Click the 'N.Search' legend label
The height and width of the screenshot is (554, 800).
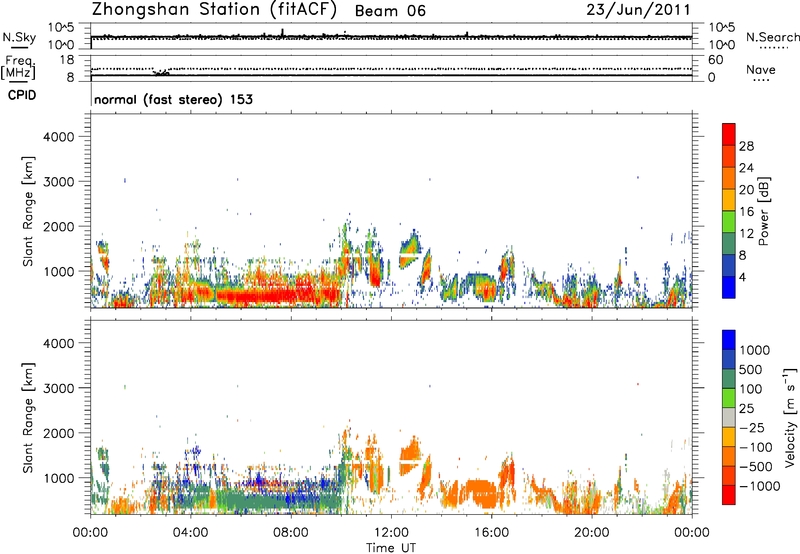(773, 37)
